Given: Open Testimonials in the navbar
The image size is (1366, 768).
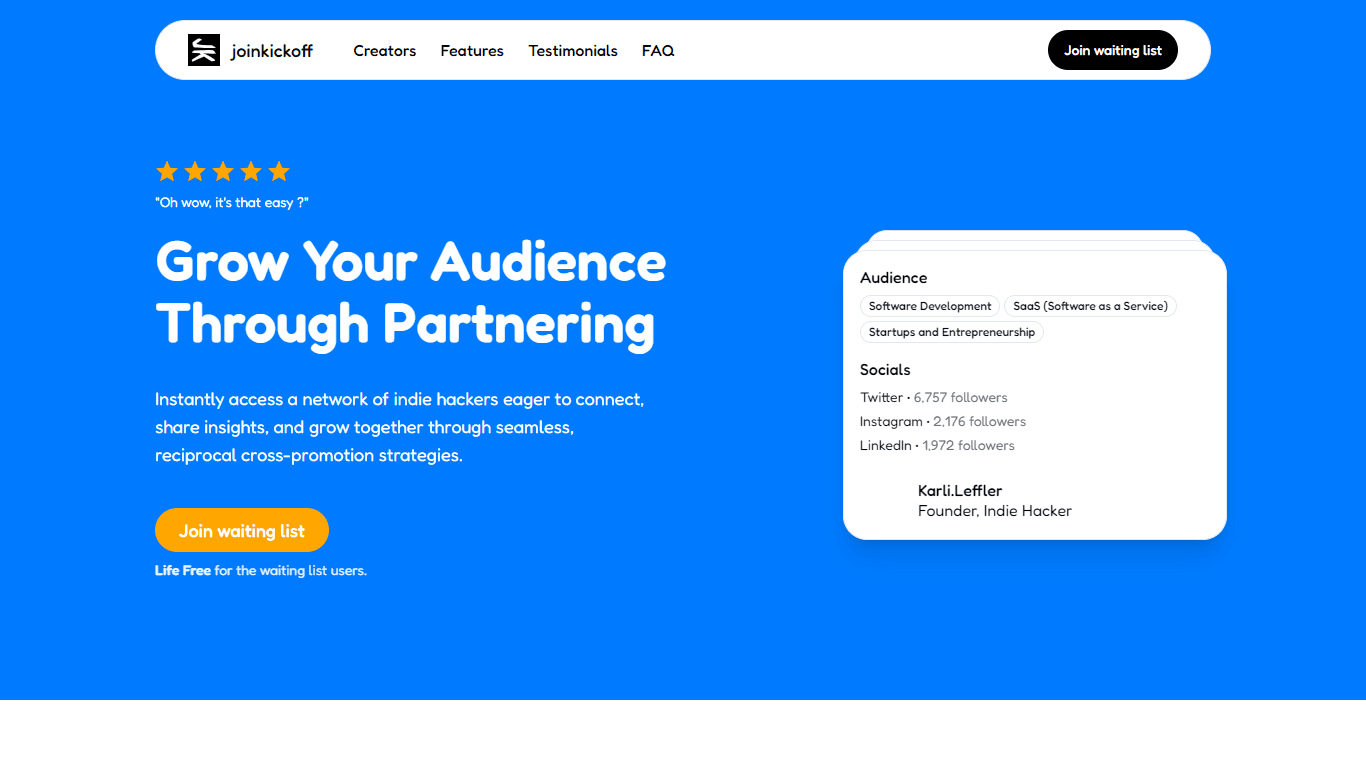Looking at the screenshot, I should (x=573, y=51).
